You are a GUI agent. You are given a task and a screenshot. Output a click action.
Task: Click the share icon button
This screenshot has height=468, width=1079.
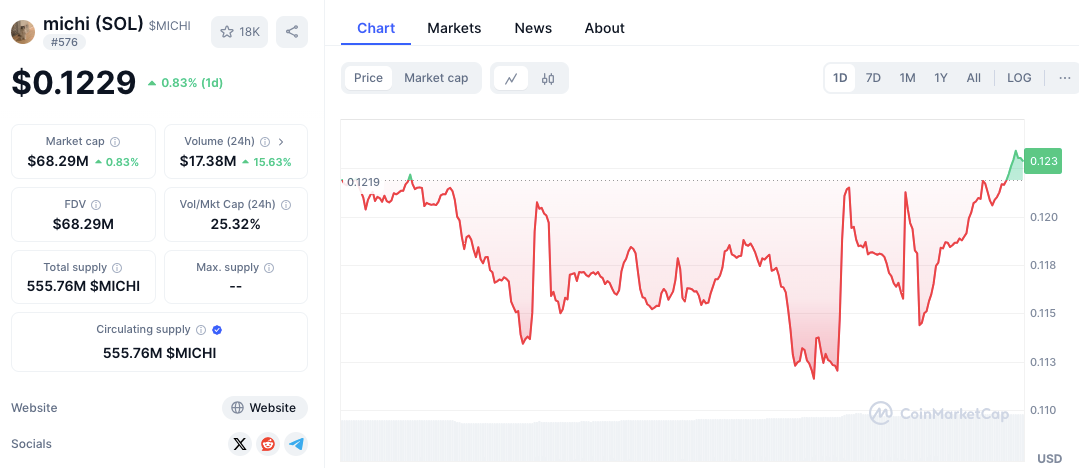coord(292,32)
